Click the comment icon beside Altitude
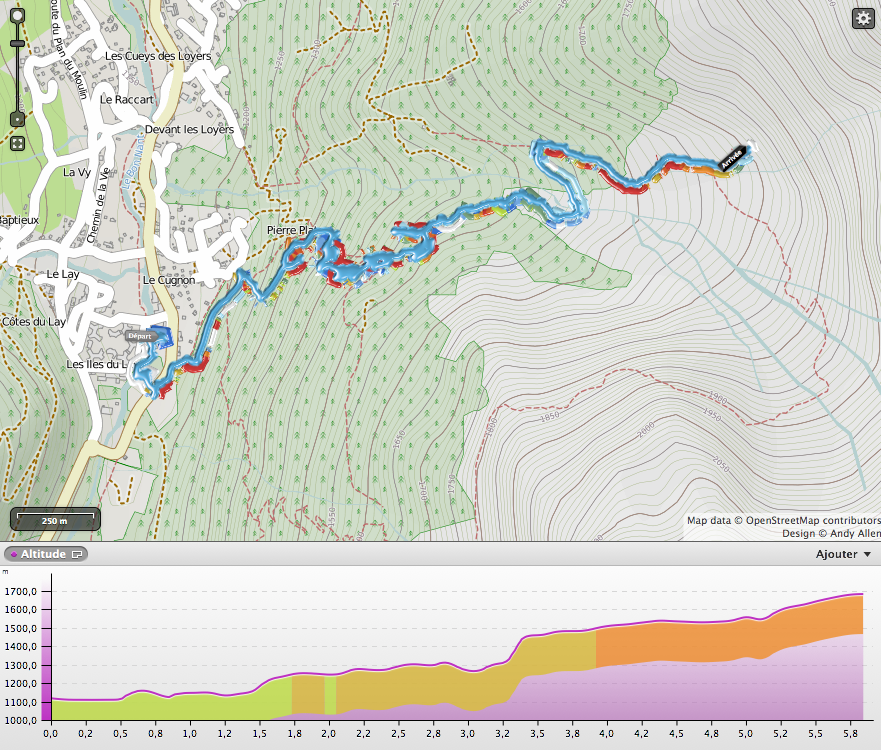 click(x=78, y=554)
